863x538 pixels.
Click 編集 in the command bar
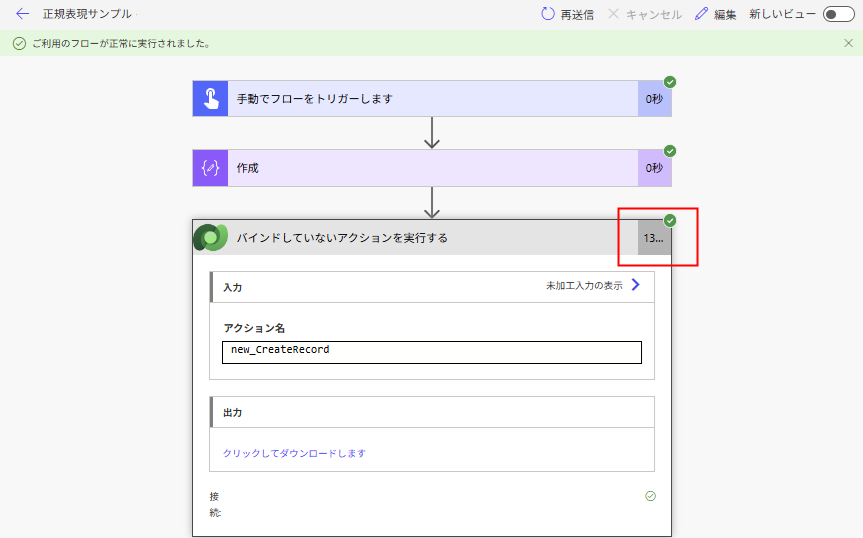[725, 14]
